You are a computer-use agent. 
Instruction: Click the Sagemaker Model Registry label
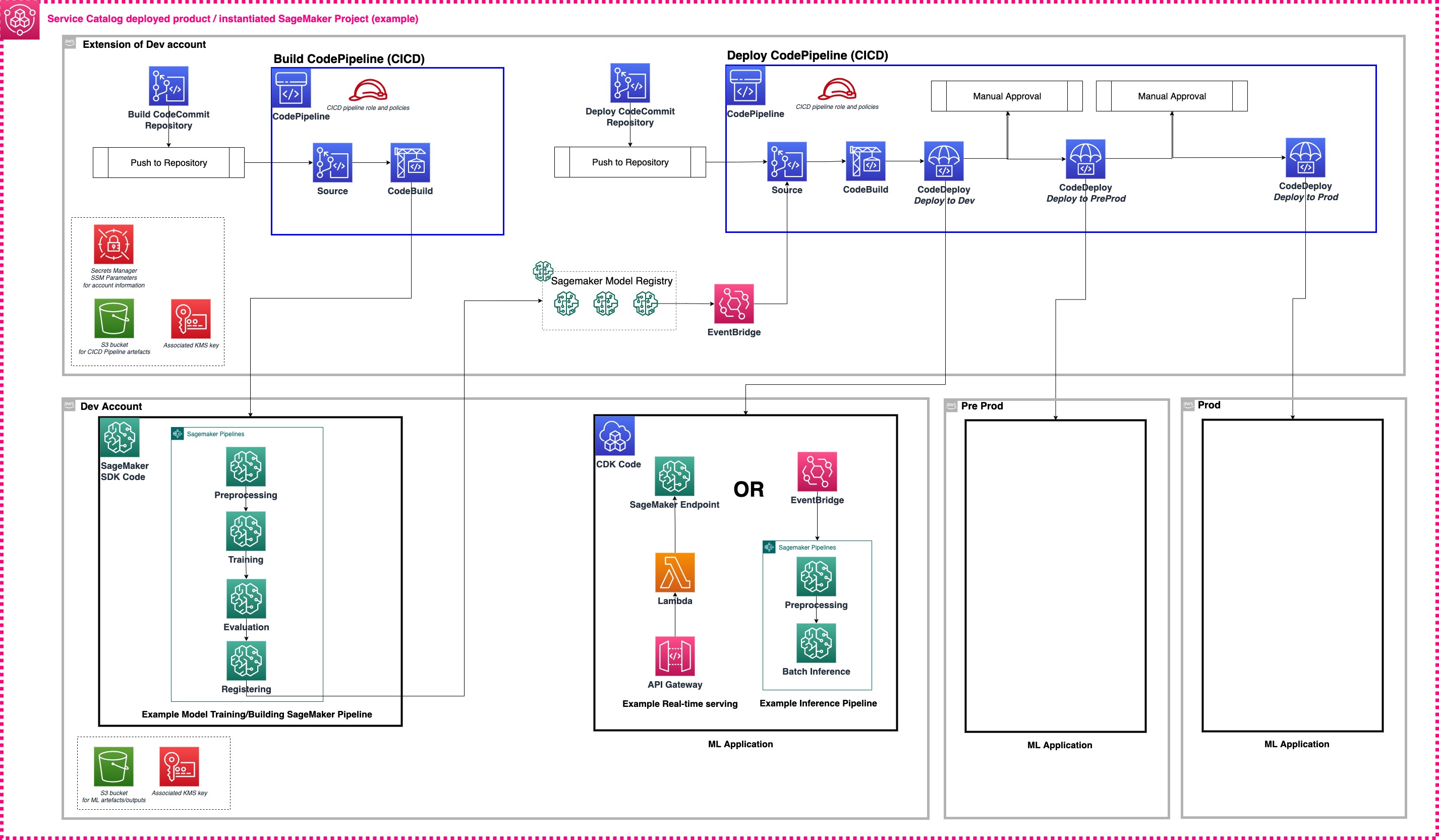pos(612,281)
